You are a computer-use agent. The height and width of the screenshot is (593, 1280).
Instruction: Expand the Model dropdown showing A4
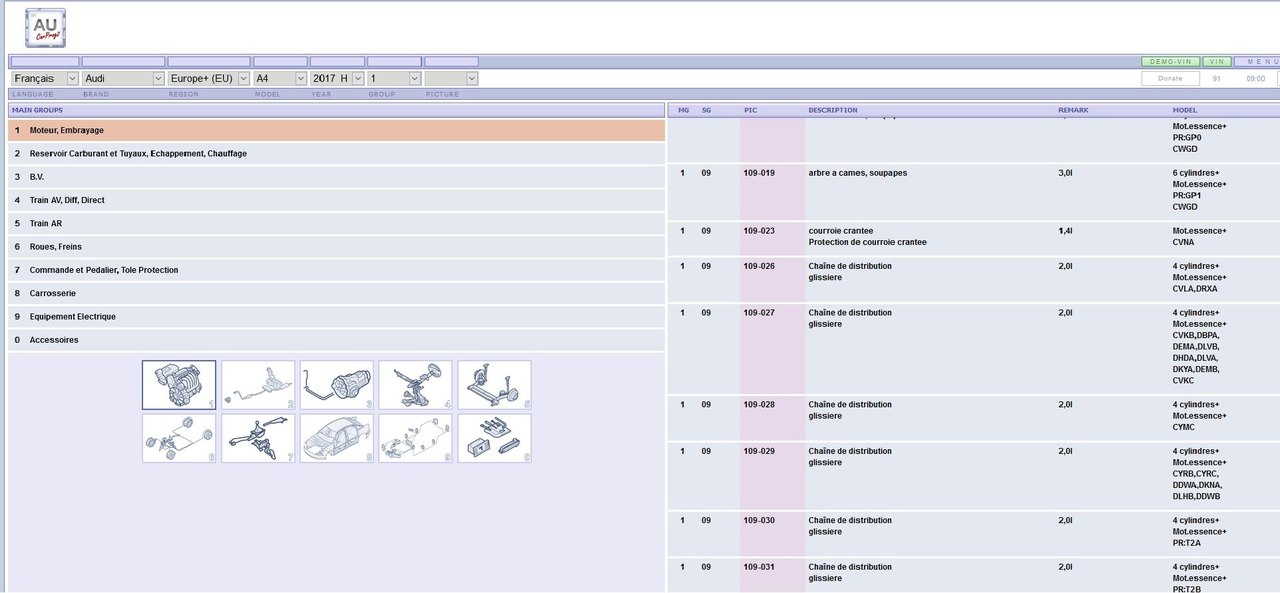coord(279,78)
